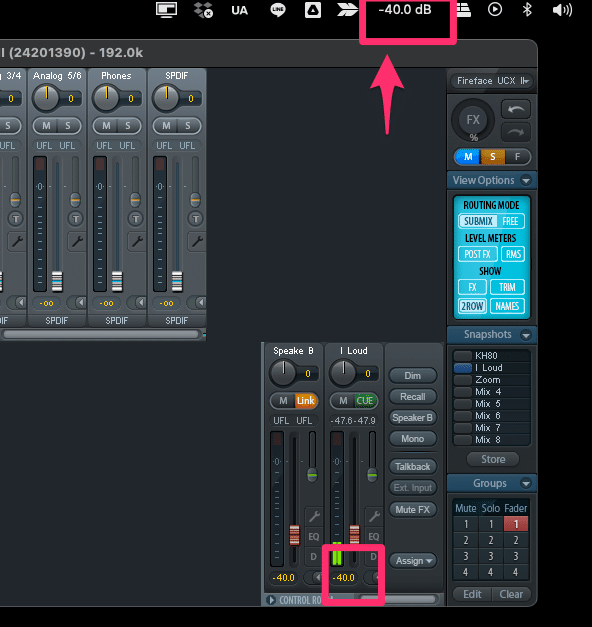Image resolution: width=592 pixels, height=627 pixels.
Task: Expand Analog 5/6 channel with arrow
Action: pos(76,303)
